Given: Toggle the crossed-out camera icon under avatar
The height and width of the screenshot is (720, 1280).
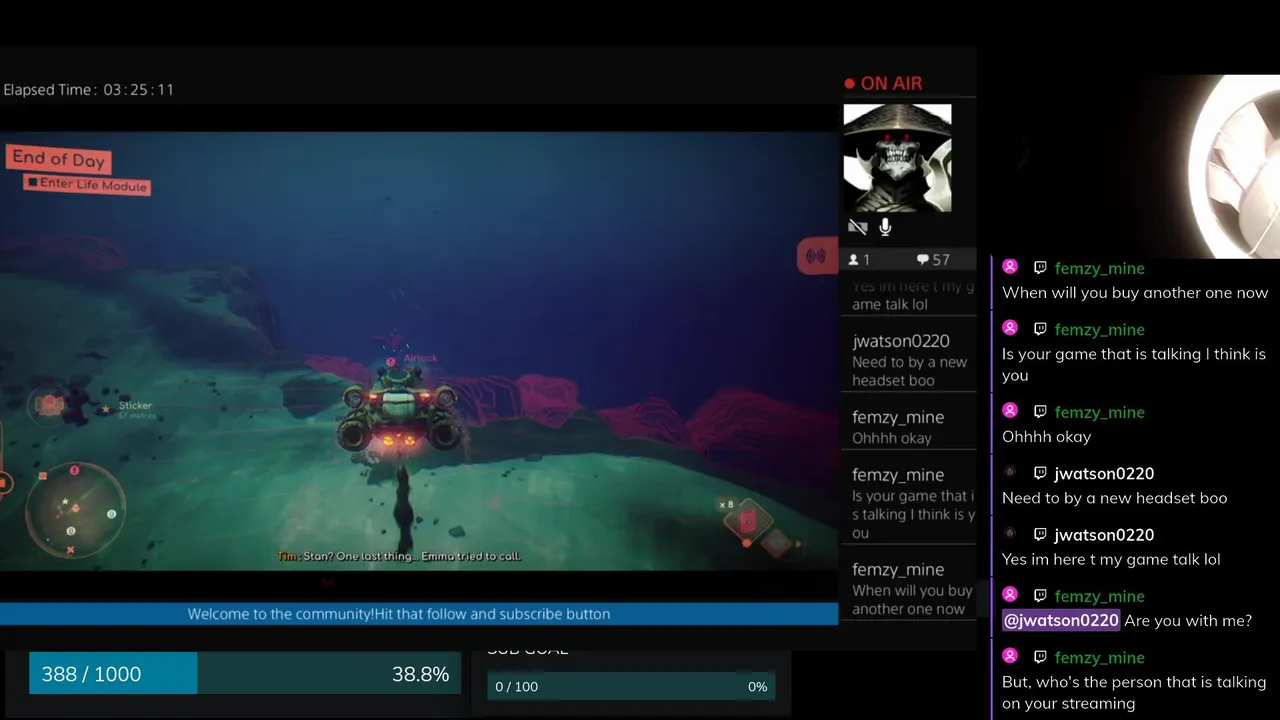Looking at the screenshot, I should (857, 227).
